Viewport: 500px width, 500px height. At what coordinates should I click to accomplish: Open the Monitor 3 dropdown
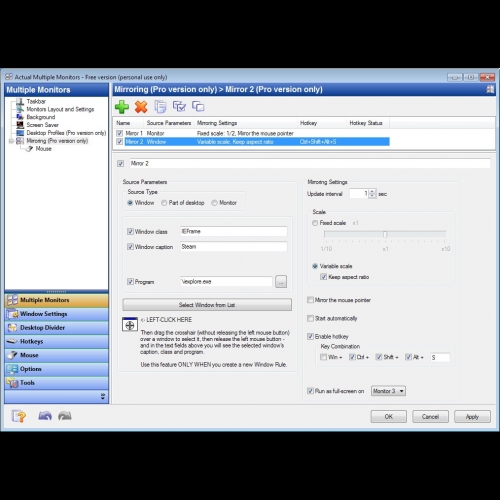388,391
